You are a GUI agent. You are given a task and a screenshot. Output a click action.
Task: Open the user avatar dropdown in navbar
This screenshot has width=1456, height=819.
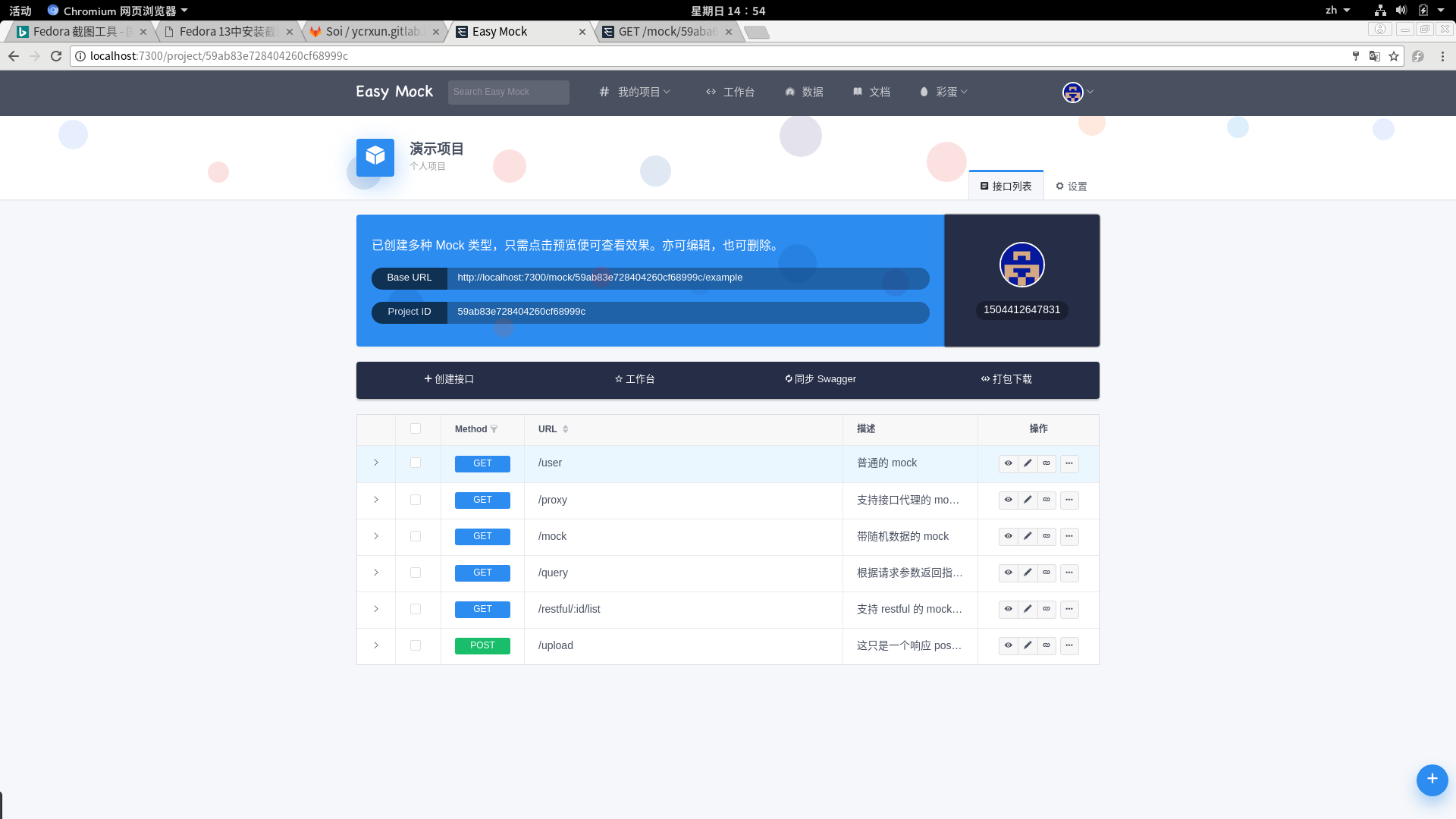pos(1078,93)
